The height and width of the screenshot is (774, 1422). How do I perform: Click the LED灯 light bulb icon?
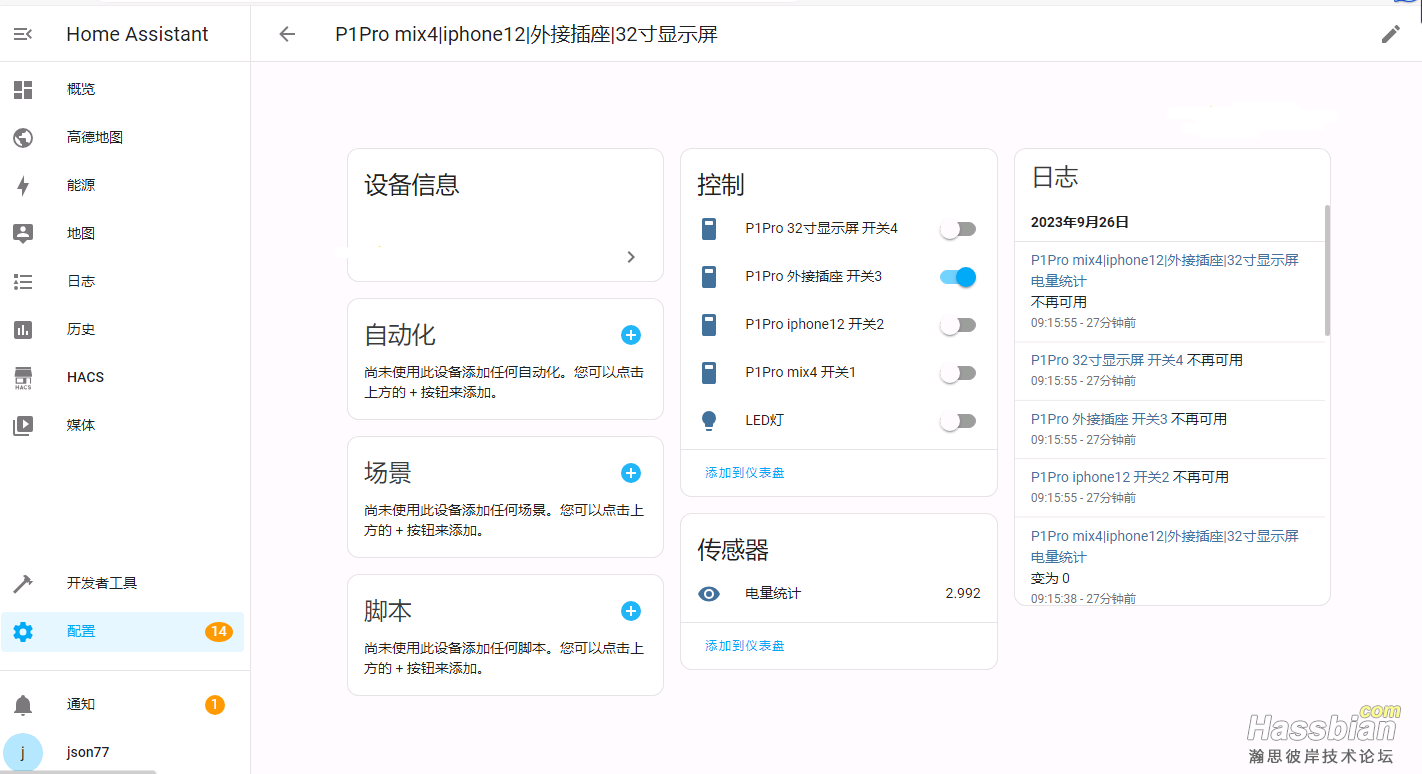tap(709, 421)
